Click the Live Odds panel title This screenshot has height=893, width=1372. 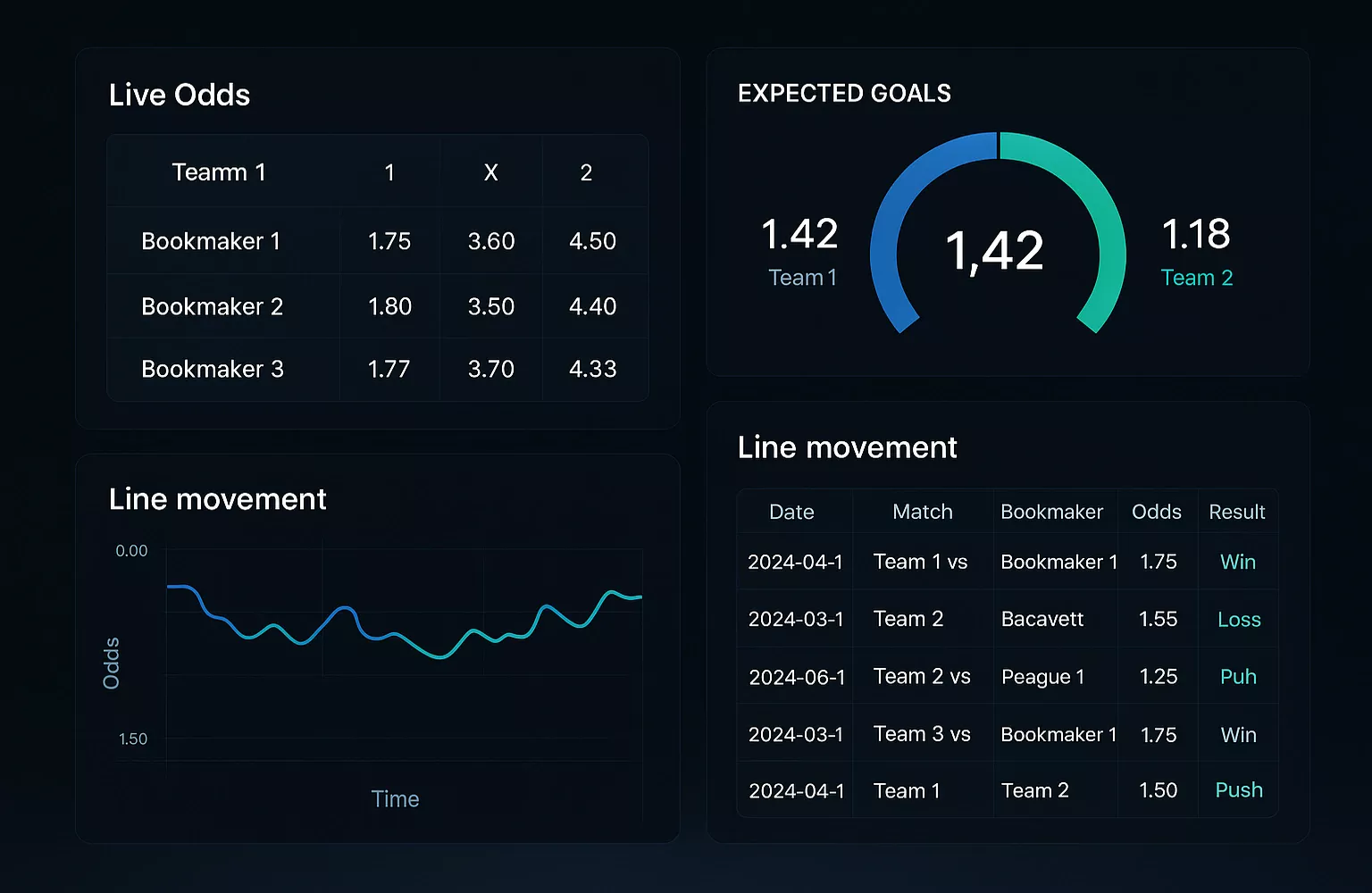point(180,95)
